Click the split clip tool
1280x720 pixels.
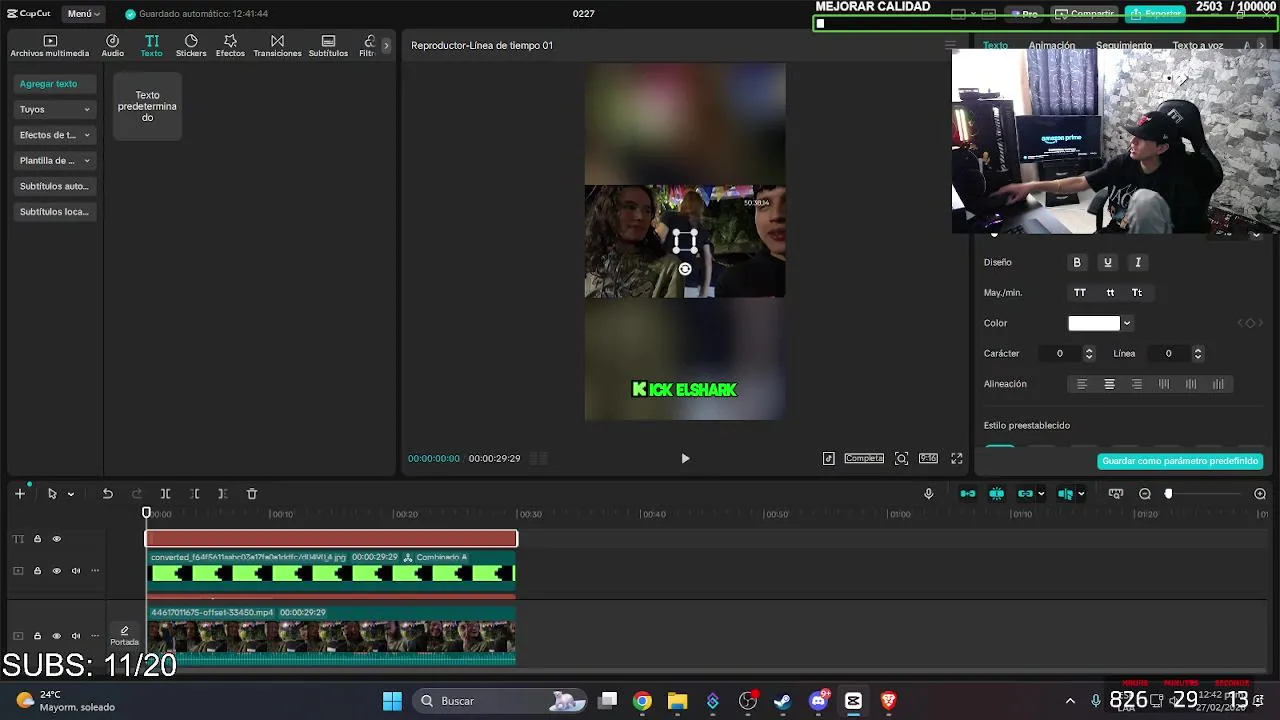(165, 494)
